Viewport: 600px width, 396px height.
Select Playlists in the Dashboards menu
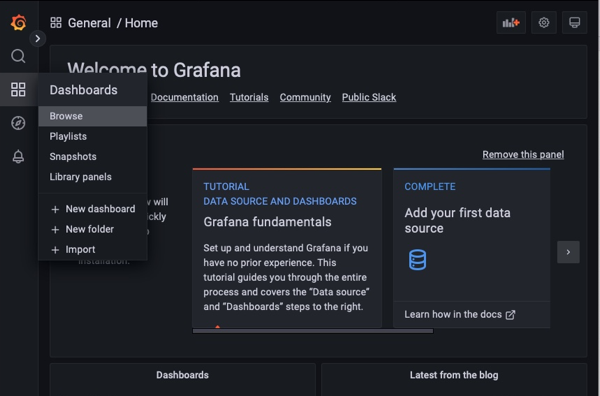click(93, 136)
